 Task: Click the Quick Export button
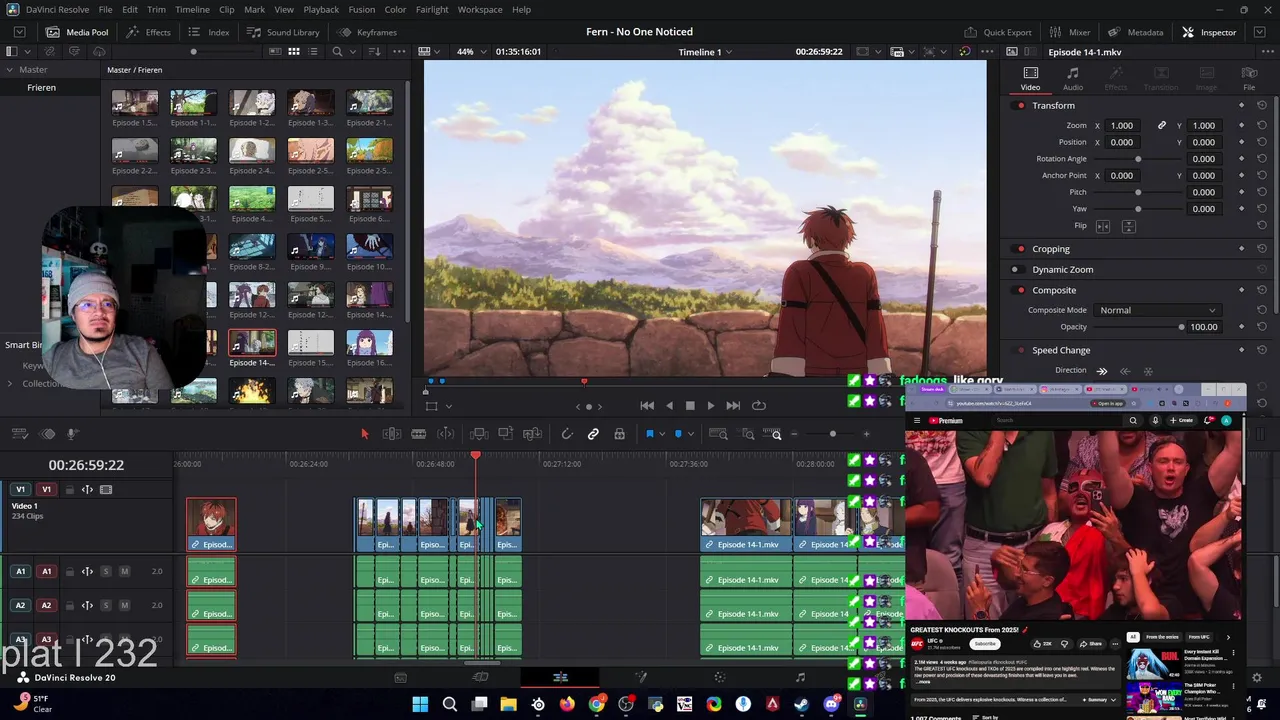point(997,32)
